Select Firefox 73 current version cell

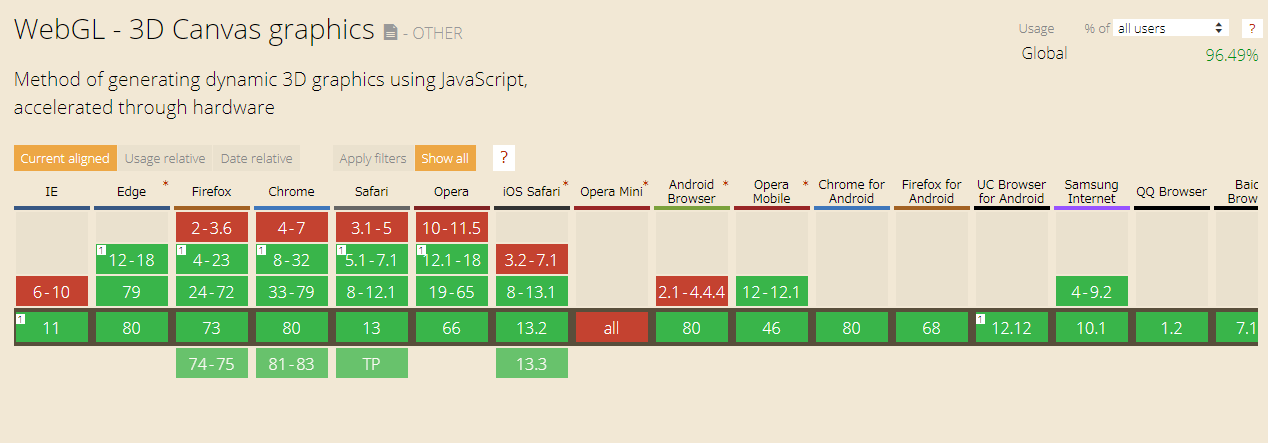pyautogui.click(x=211, y=327)
